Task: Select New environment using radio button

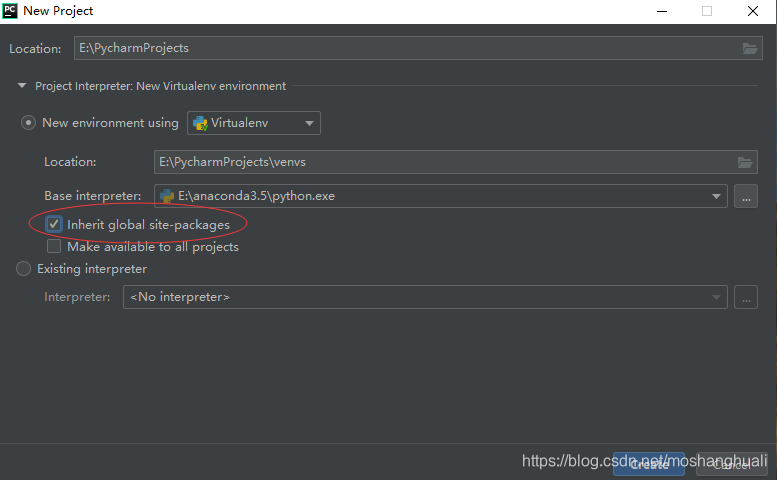Action: pos(28,122)
